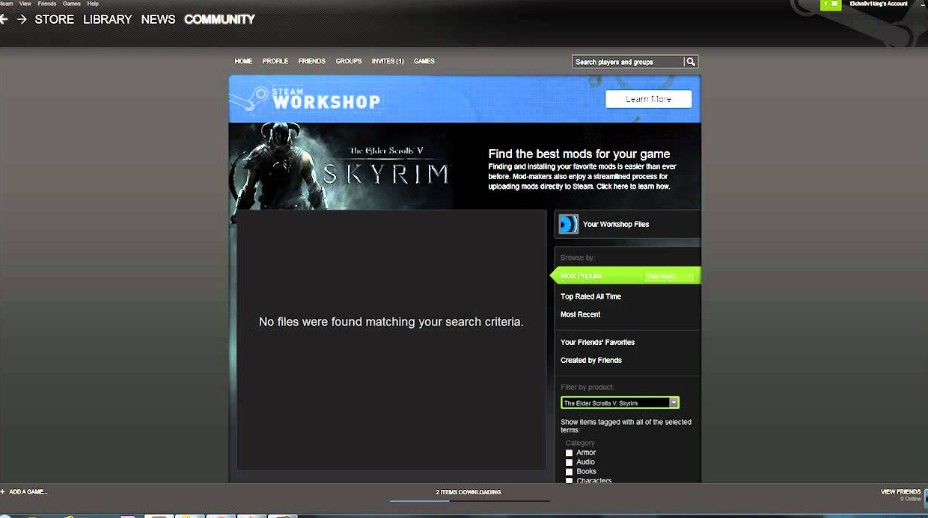Click the No files were found message
The width and height of the screenshot is (928, 518).
click(391, 322)
